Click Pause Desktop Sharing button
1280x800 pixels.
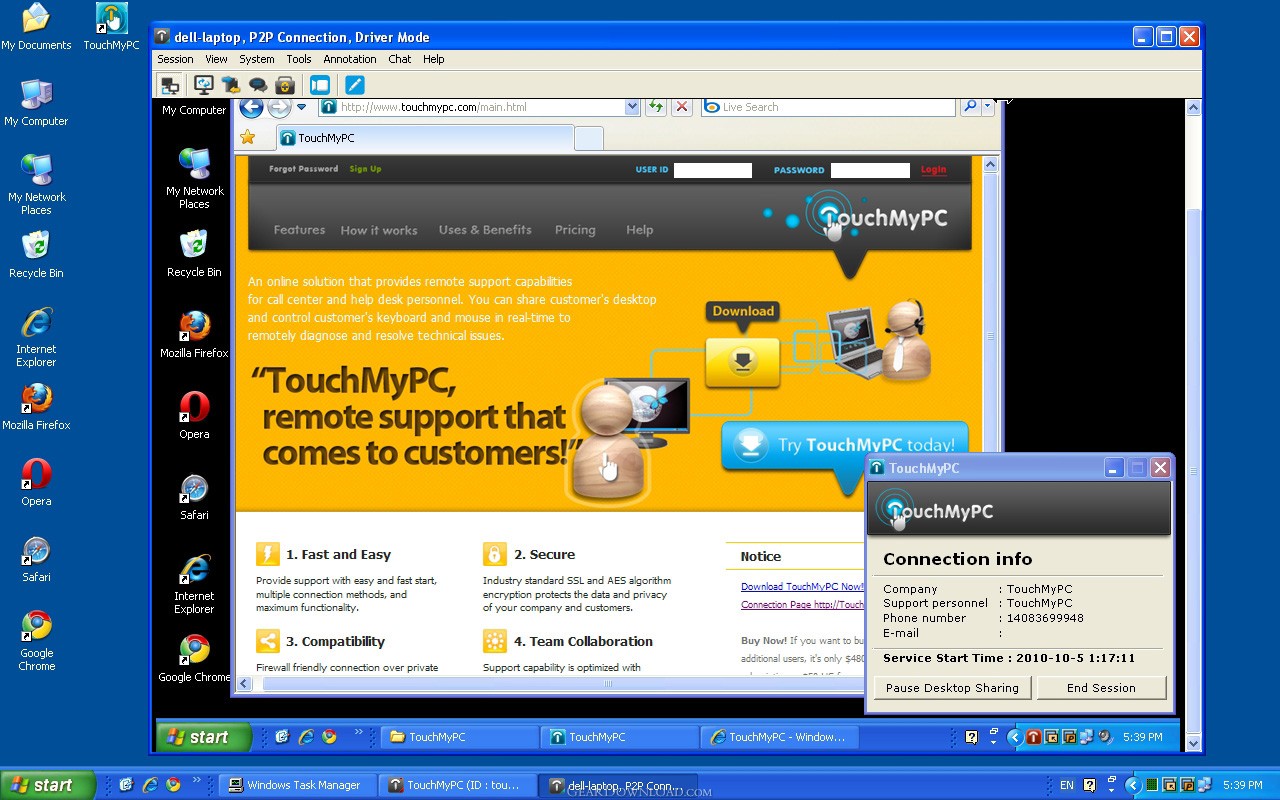click(952, 688)
